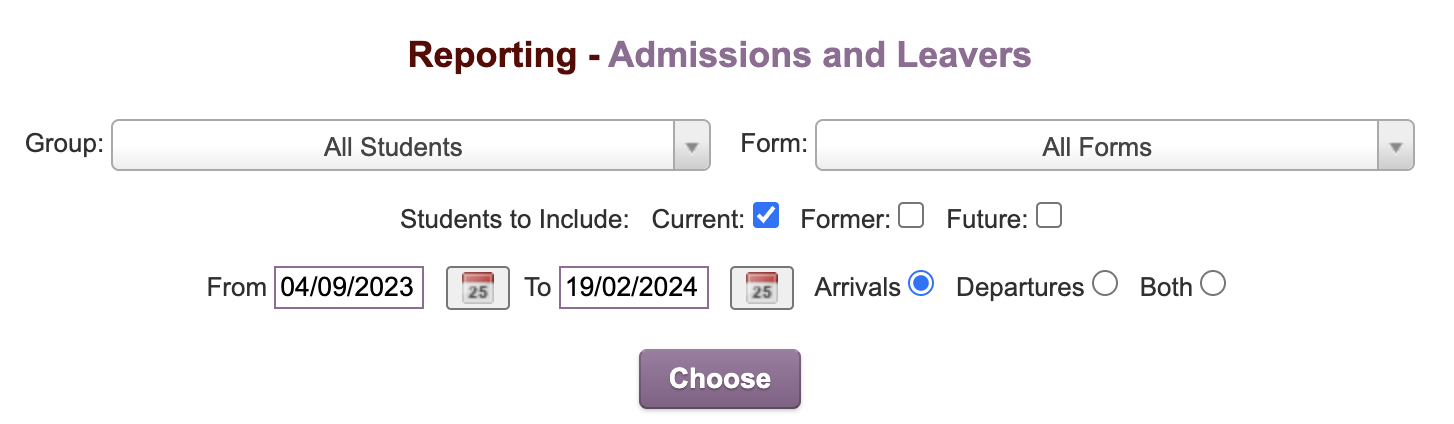The height and width of the screenshot is (424, 1454).
Task: Expand the Group dropdown arrow
Action: point(692,146)
